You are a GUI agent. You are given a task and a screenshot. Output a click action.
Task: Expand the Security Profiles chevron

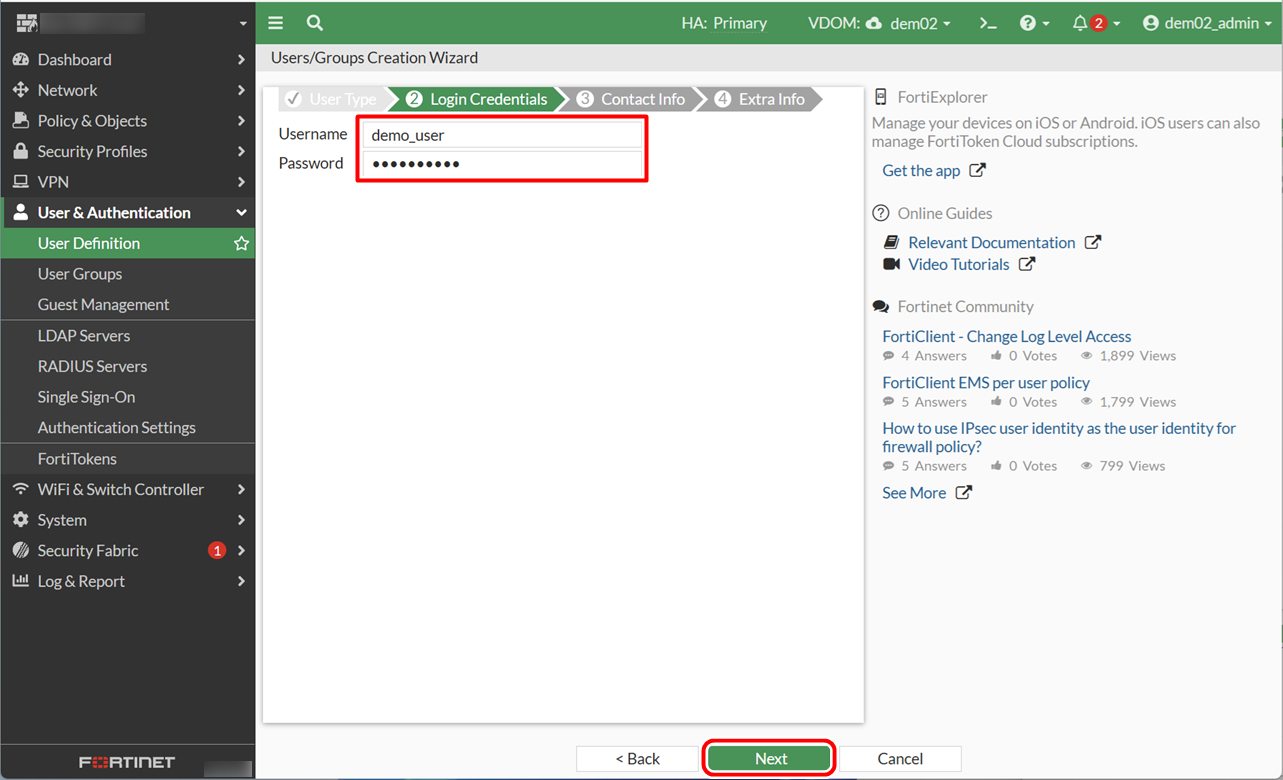pyautogui.click(x=241, y=152)
